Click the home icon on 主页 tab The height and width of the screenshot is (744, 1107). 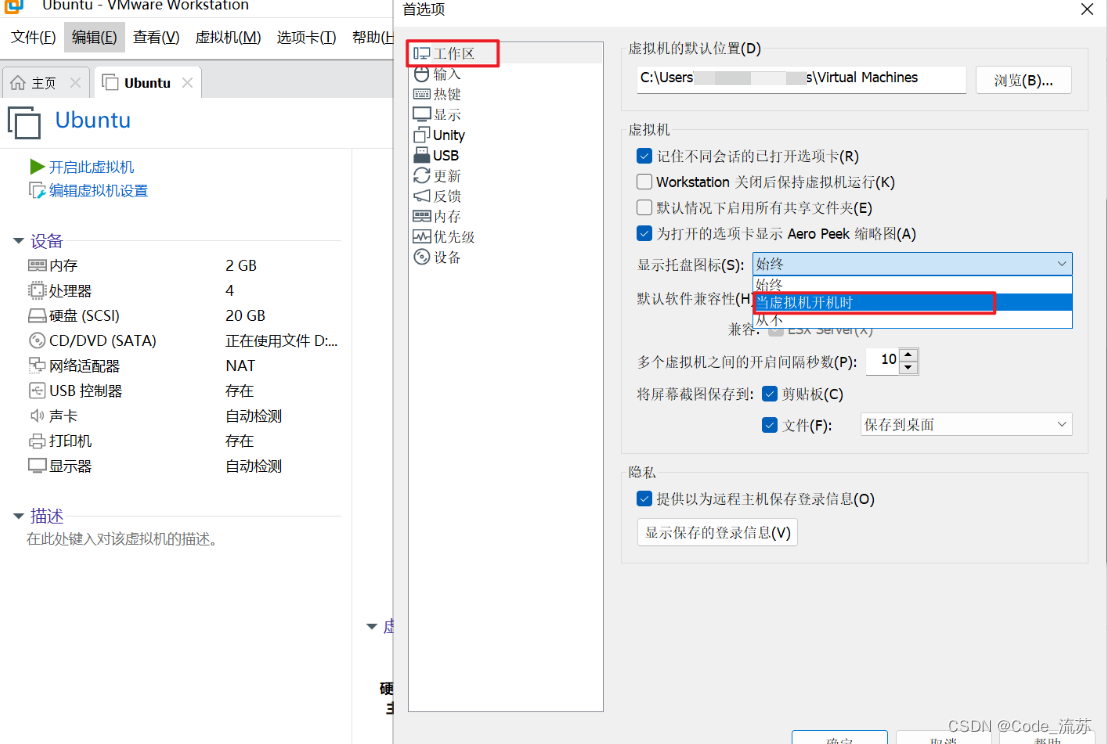pos(18,83)
